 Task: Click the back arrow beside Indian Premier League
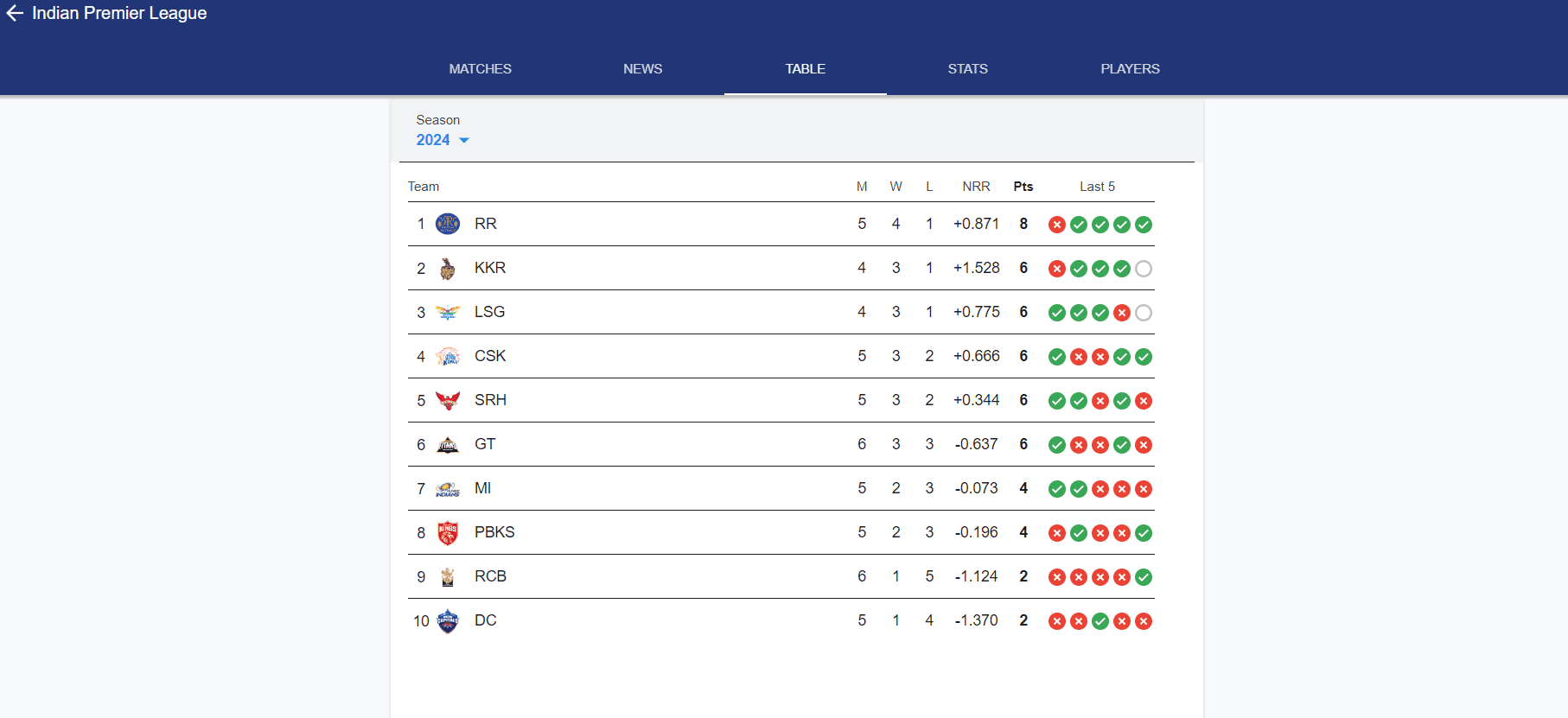click(15, 13)
